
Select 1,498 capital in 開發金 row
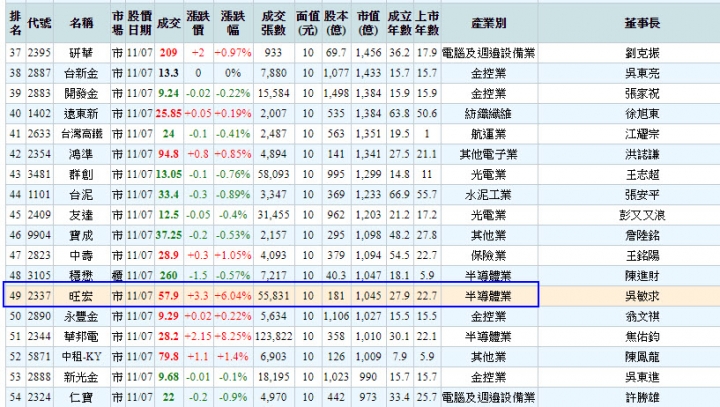(336, 93)
